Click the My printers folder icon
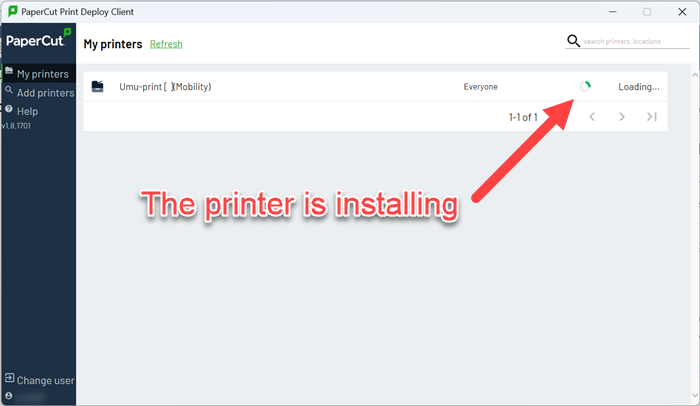This screenshot has width=700, height=406. point(9,71)
